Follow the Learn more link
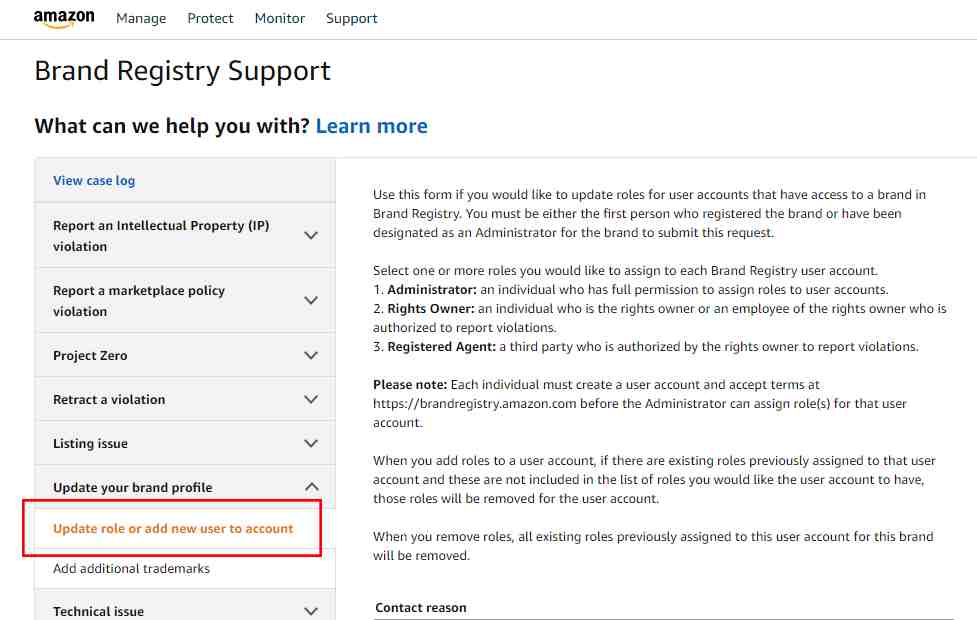The width and height of the screenshot is (977, 620). 371,126
